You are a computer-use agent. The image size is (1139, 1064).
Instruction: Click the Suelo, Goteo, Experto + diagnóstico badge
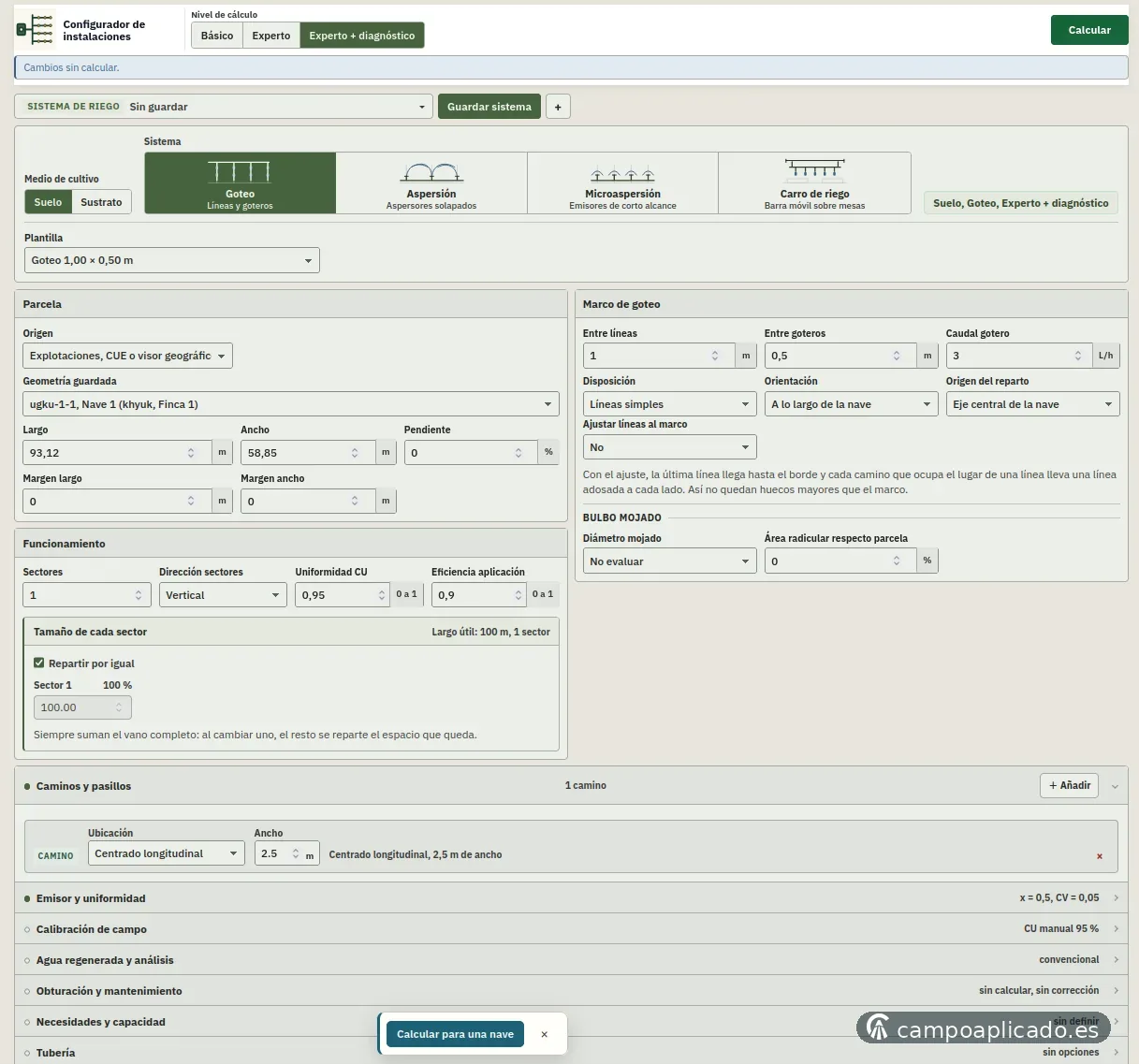coord(1021,203)
